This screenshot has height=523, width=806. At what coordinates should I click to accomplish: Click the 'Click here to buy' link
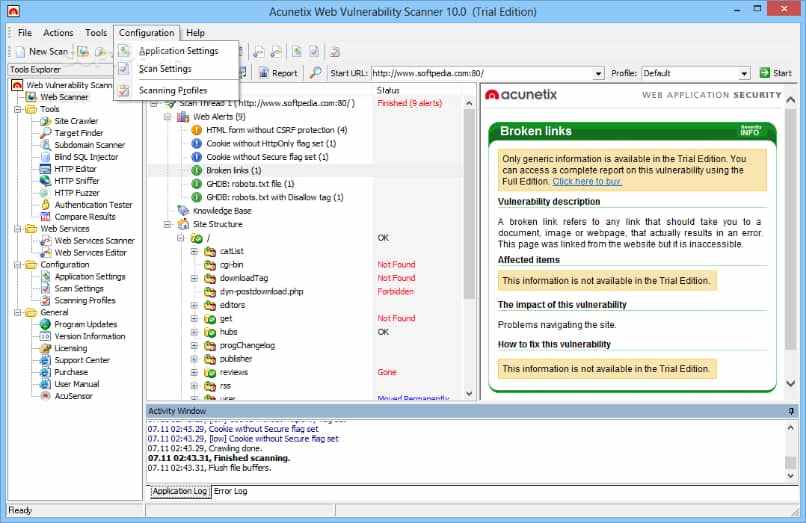(587, 182)
